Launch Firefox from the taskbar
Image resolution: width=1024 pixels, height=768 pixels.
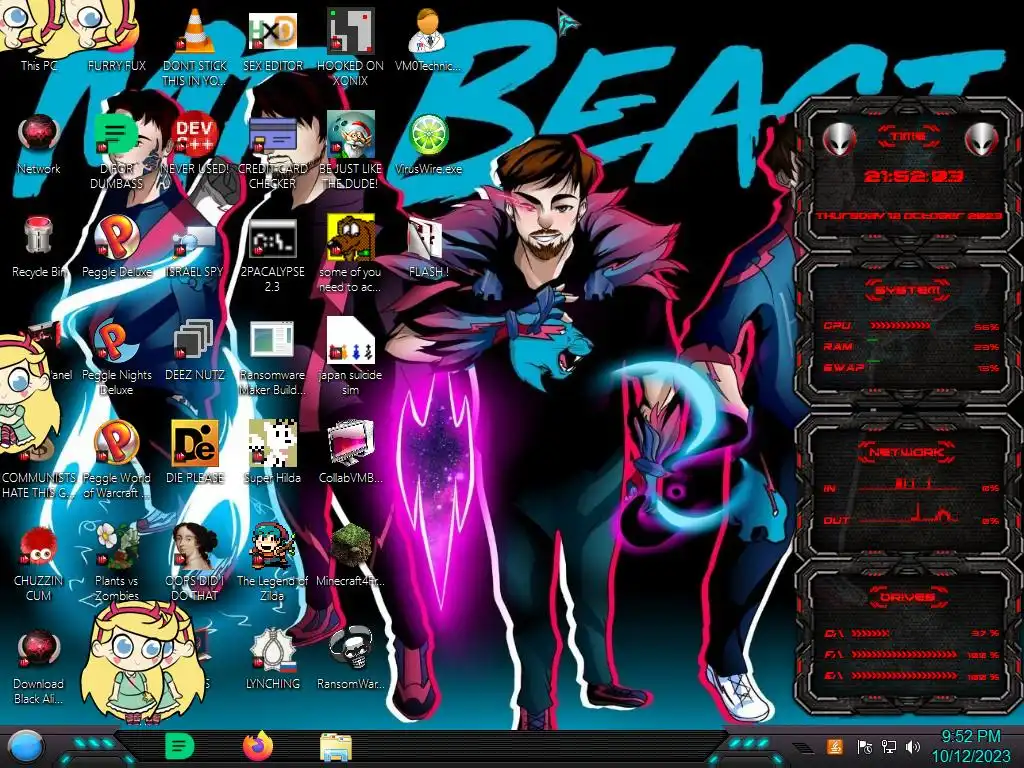[258, 746]
